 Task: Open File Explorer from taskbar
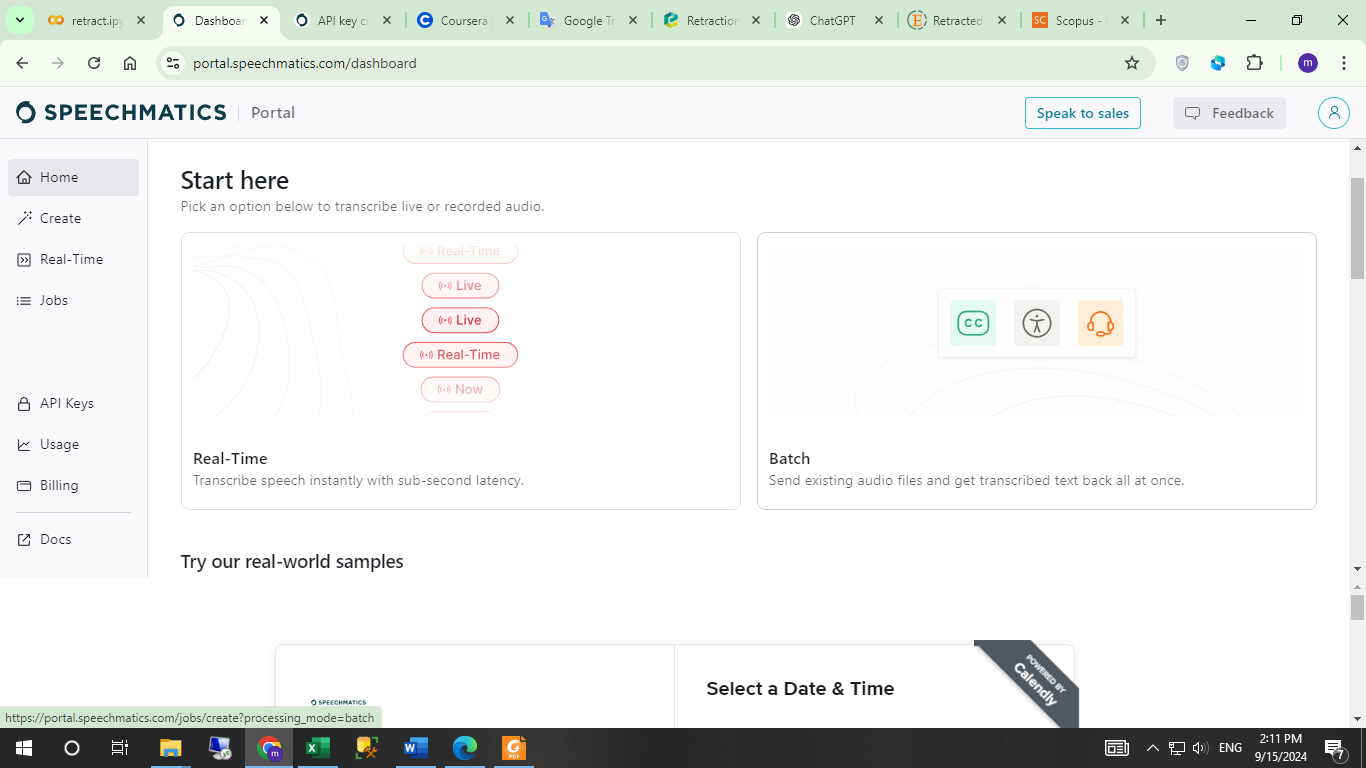[x=171, y=748]
